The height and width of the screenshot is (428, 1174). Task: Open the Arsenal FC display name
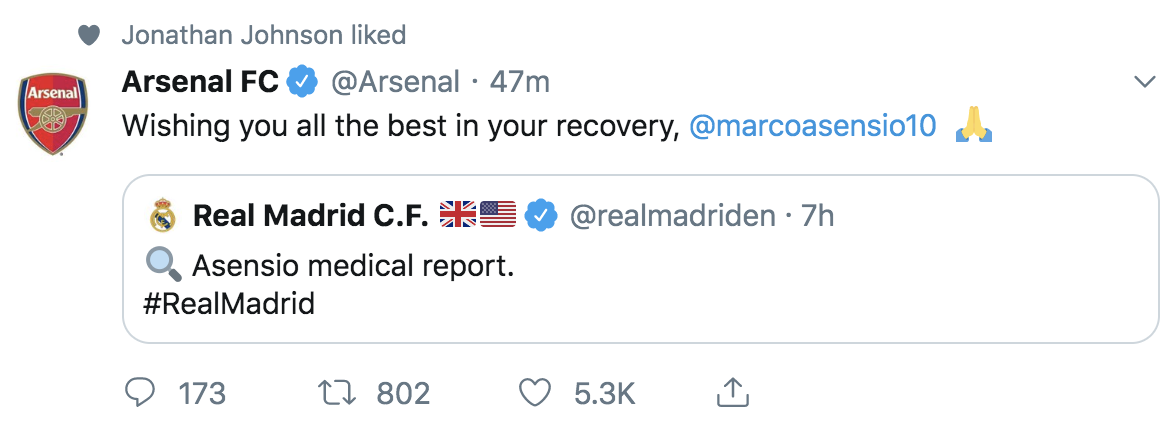pos(200,82)
